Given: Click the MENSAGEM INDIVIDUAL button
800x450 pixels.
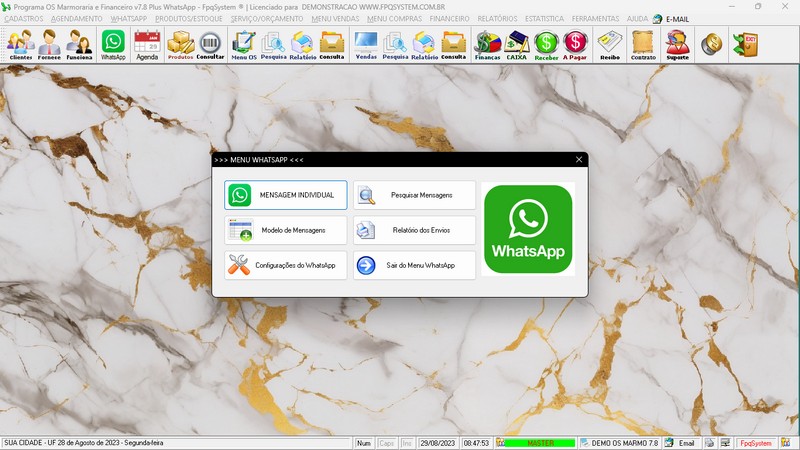Looking at the screenshot, I should [x=286, y=195].
